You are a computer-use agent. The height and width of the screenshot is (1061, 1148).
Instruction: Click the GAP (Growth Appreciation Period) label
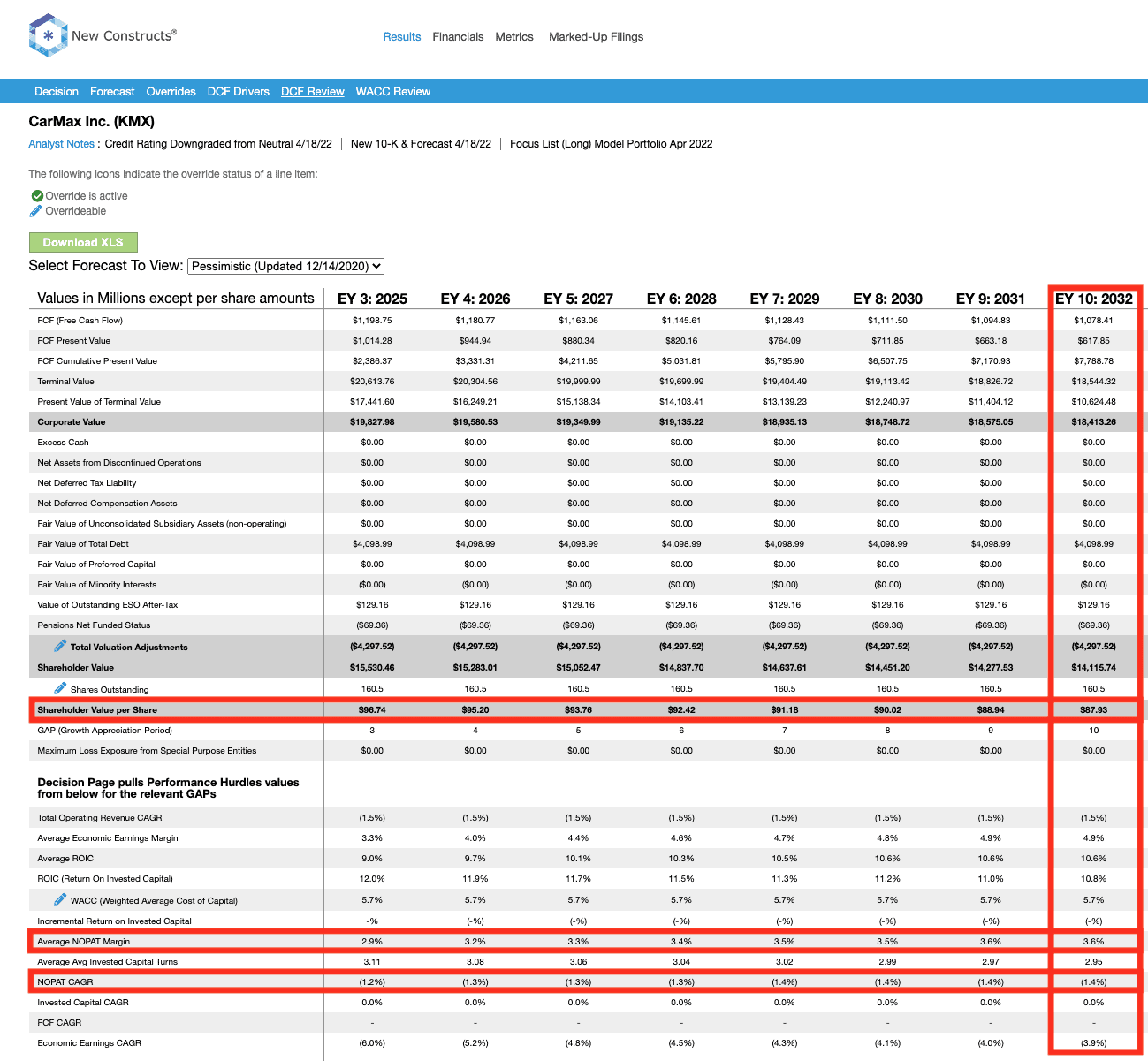104,731
